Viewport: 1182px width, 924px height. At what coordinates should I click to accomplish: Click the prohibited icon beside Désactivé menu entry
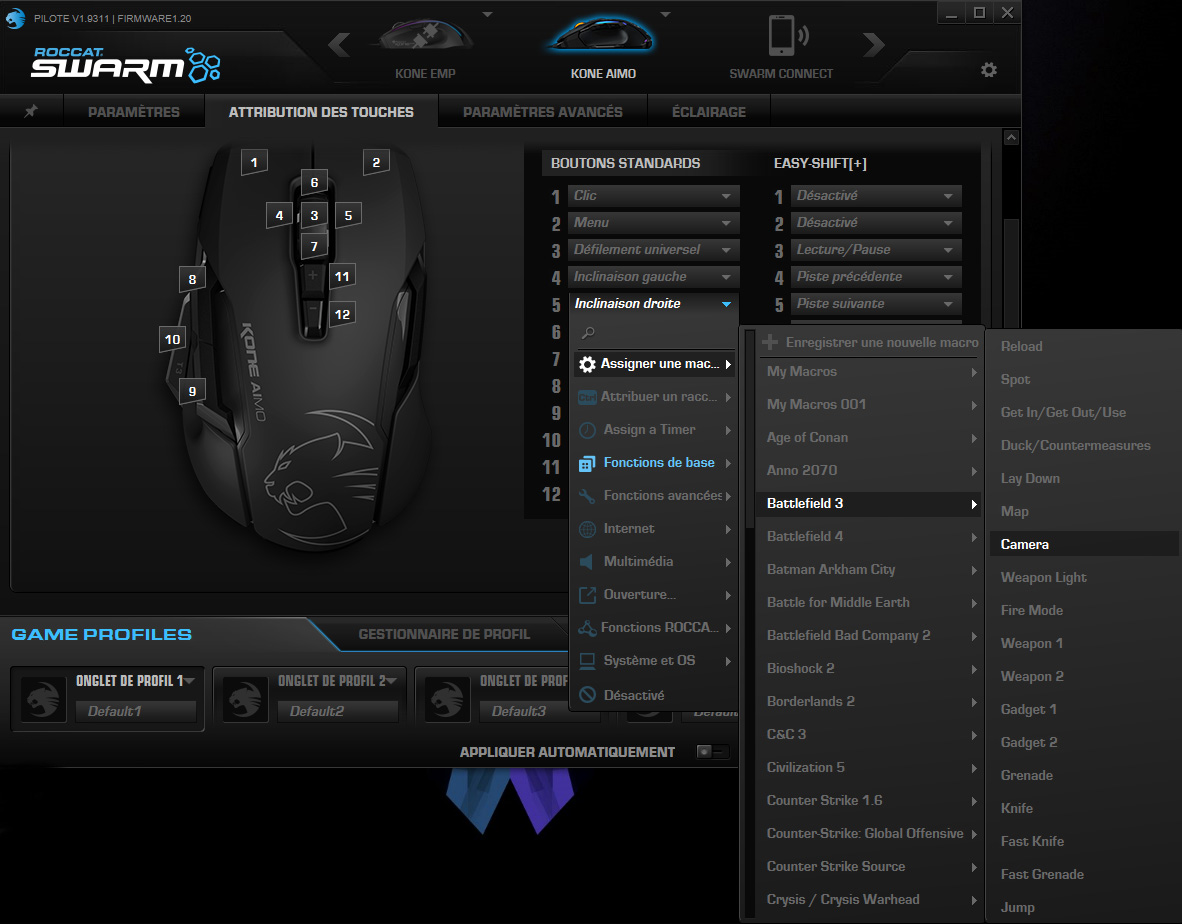[x=587, y=695]
